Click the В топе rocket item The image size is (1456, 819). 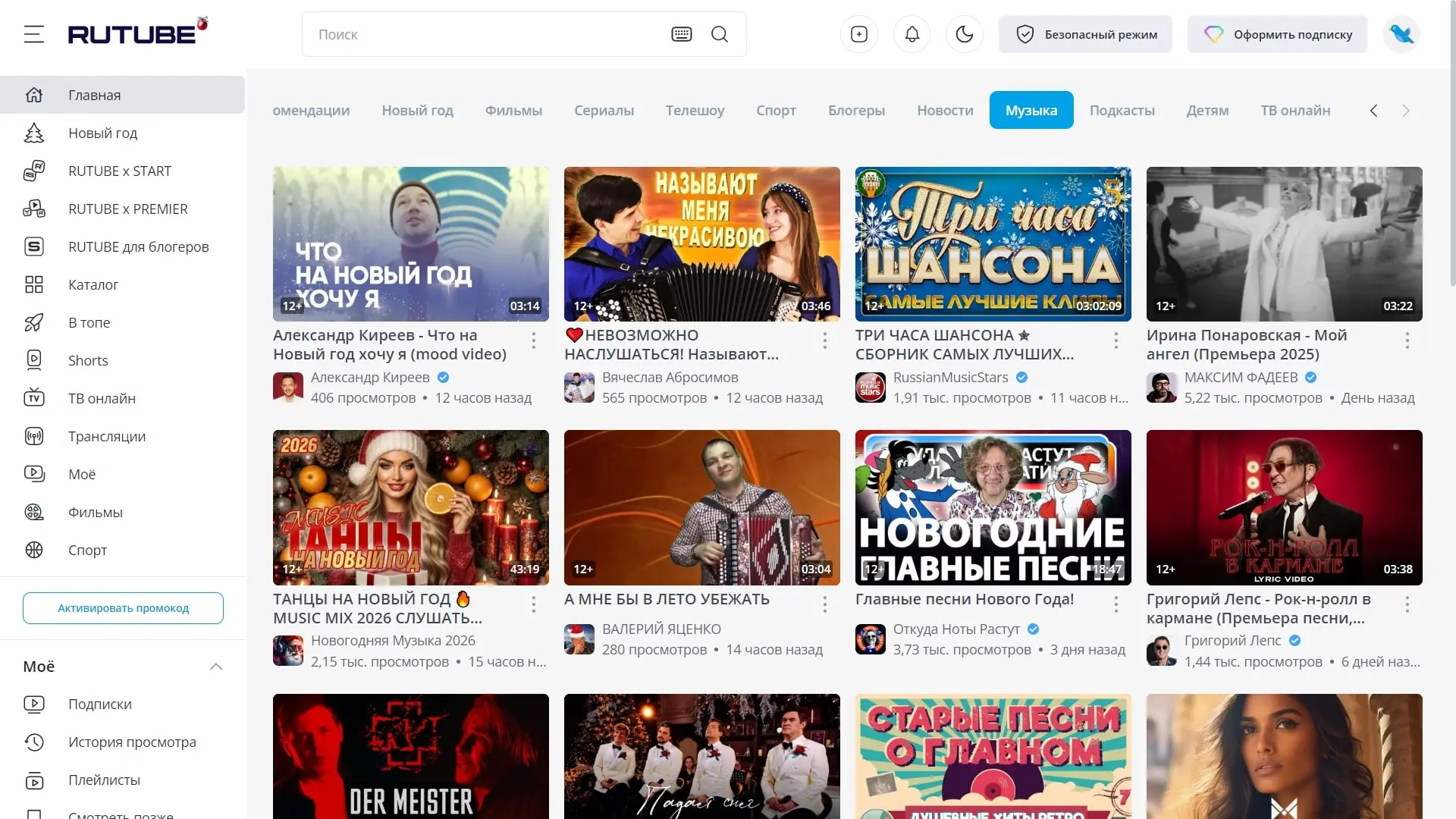(x=89, y=323)
